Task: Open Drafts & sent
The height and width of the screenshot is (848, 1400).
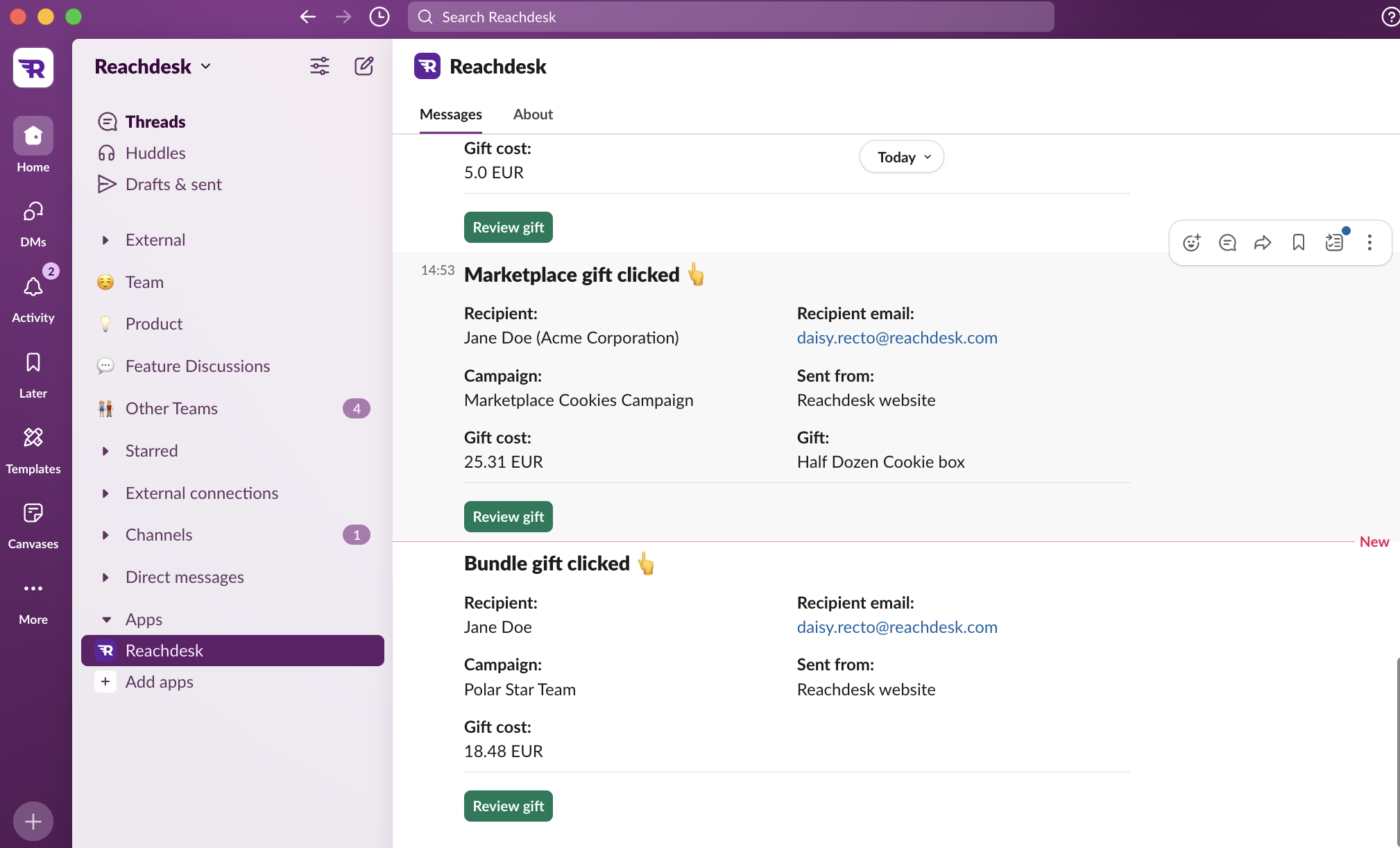Action: click(232, 184)
